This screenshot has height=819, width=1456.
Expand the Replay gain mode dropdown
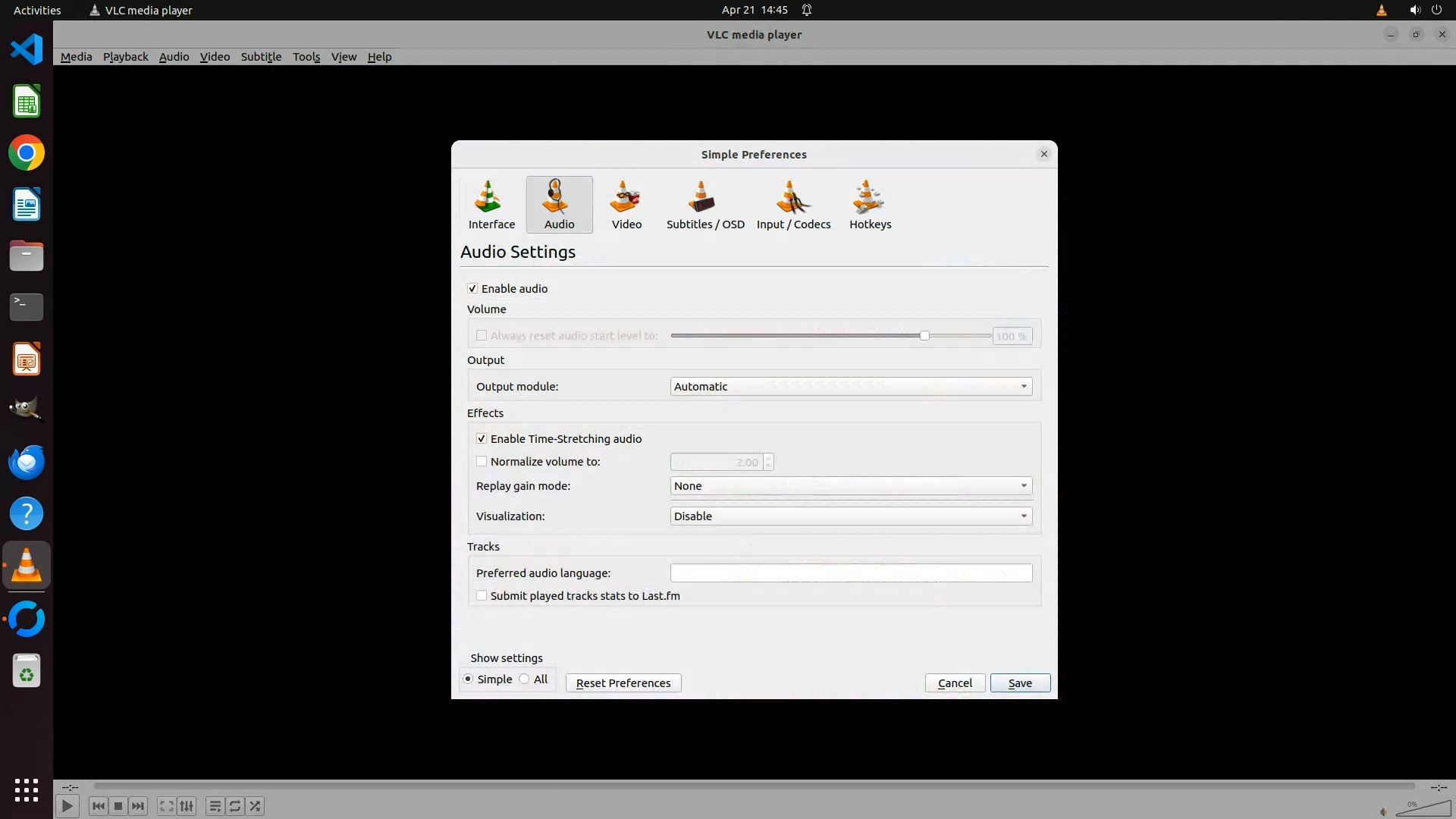click(x=850, y=486)
